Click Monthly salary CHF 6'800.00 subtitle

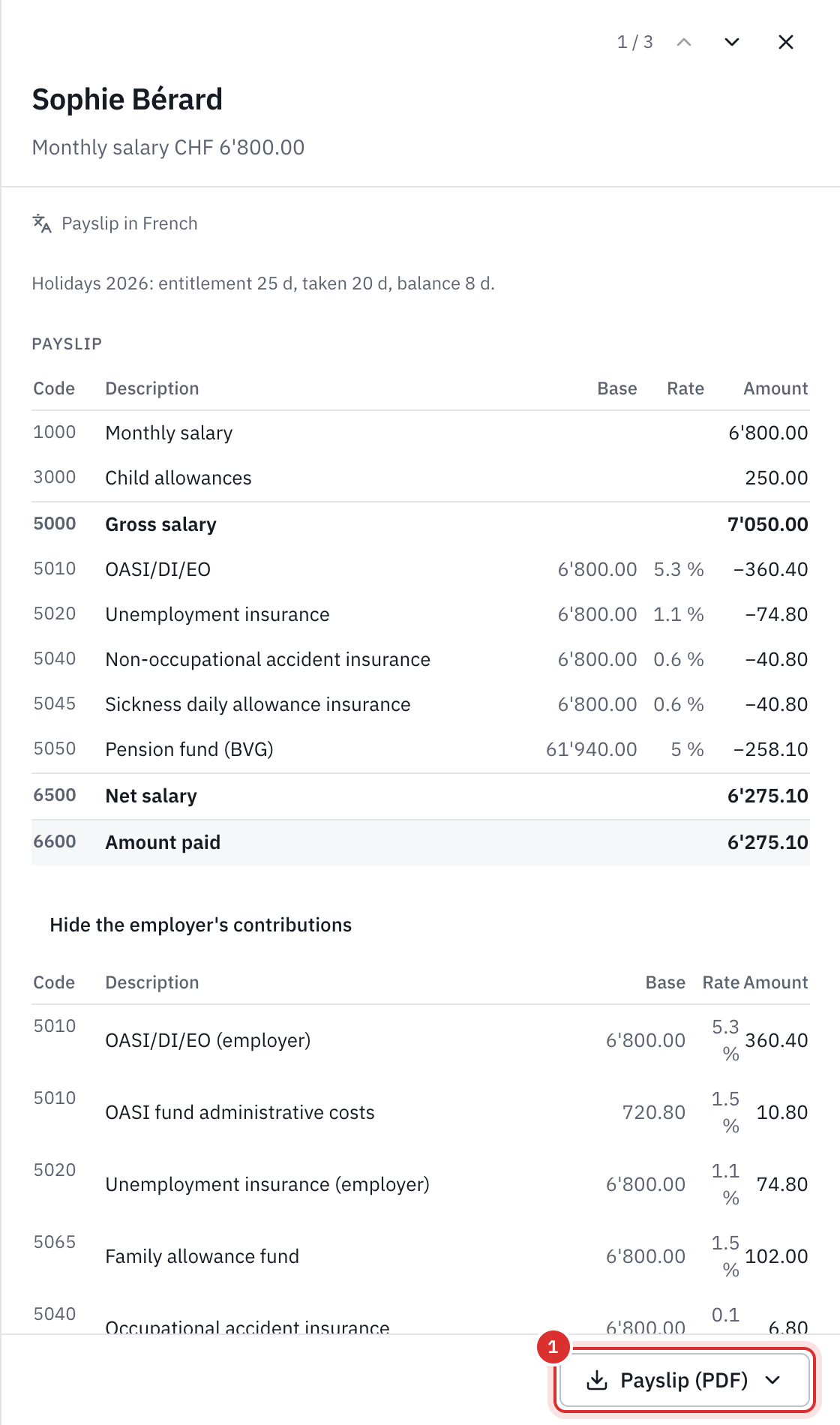[x=168, y=147]
